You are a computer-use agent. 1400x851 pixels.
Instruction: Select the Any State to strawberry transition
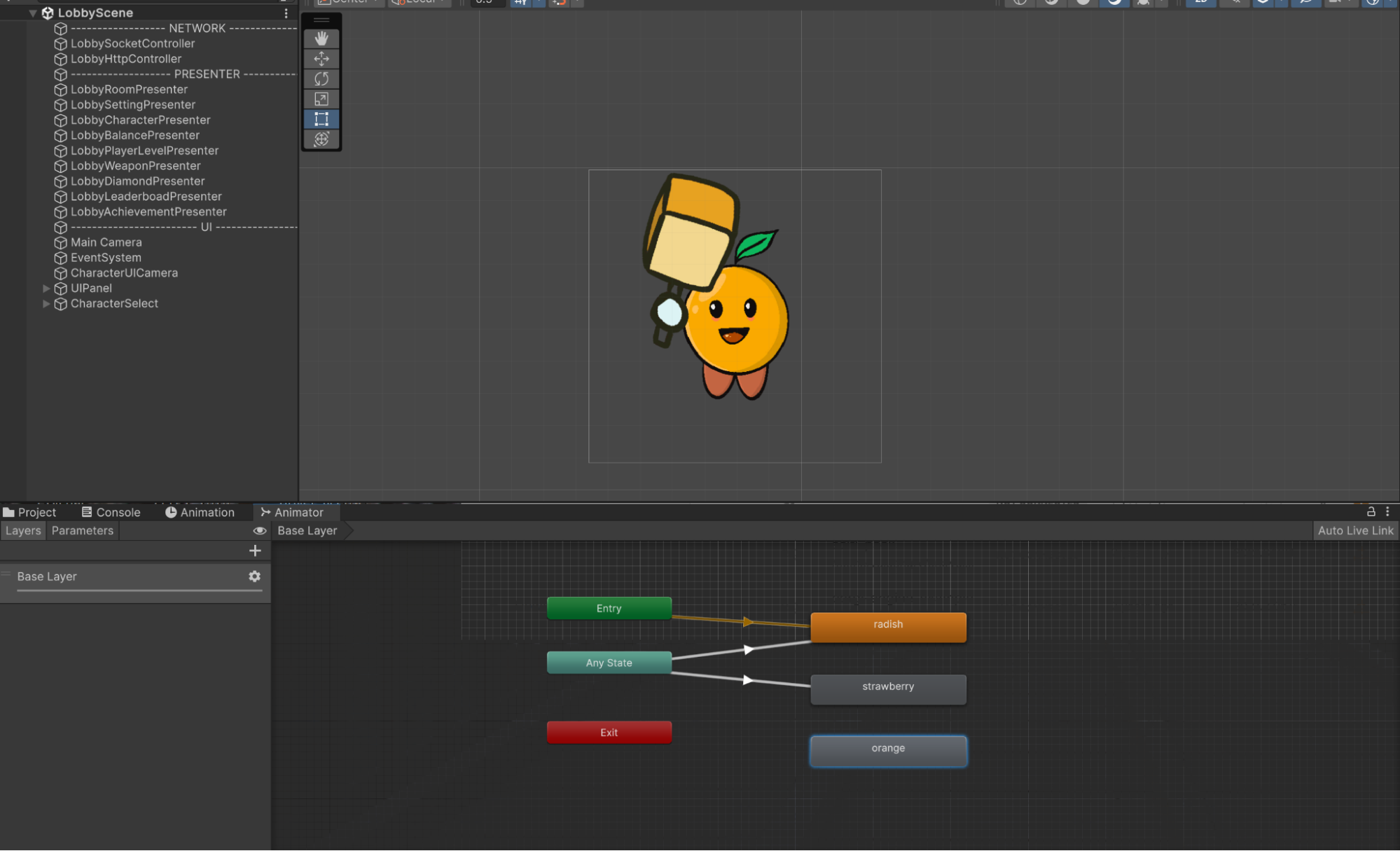tap(748, 680)
